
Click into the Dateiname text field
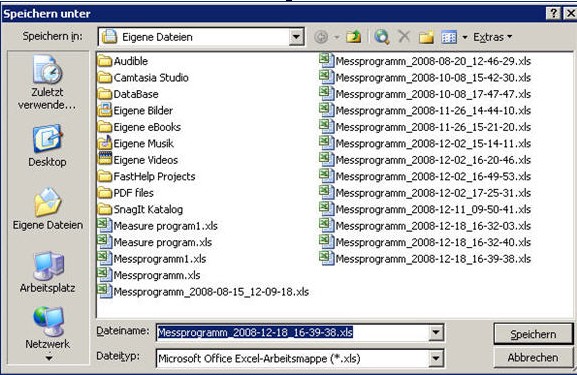coord(293,333)
